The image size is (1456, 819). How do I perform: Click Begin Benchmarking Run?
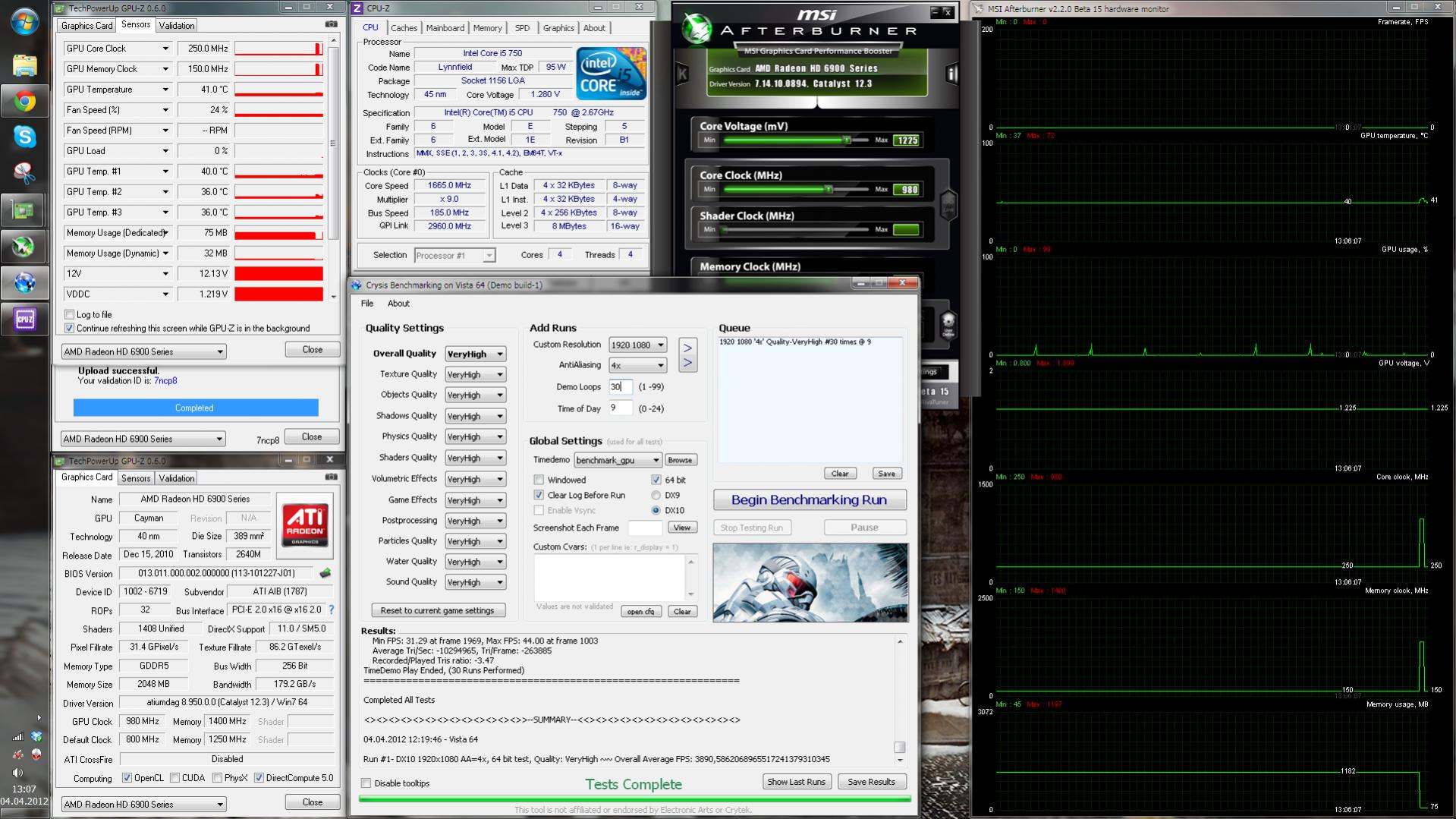(x=809, y=499)
